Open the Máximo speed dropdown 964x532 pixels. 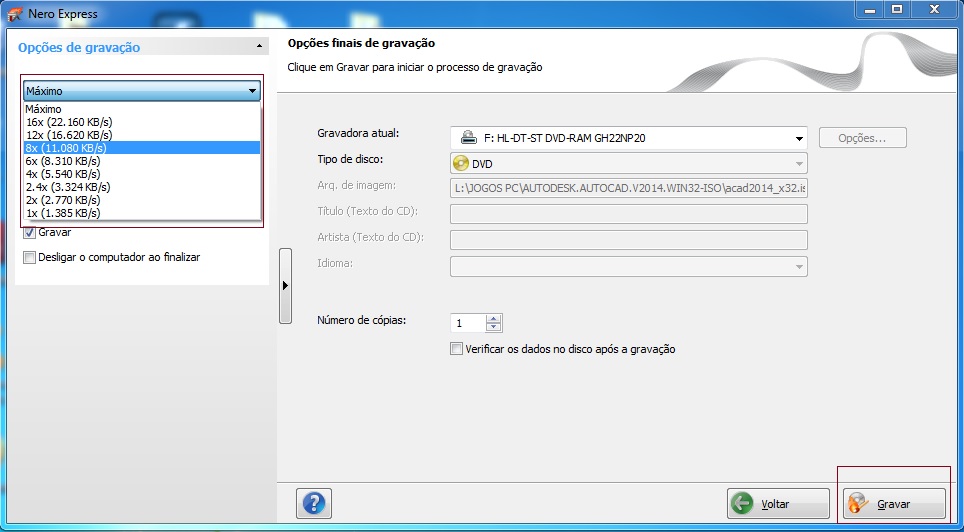point(142,91)
